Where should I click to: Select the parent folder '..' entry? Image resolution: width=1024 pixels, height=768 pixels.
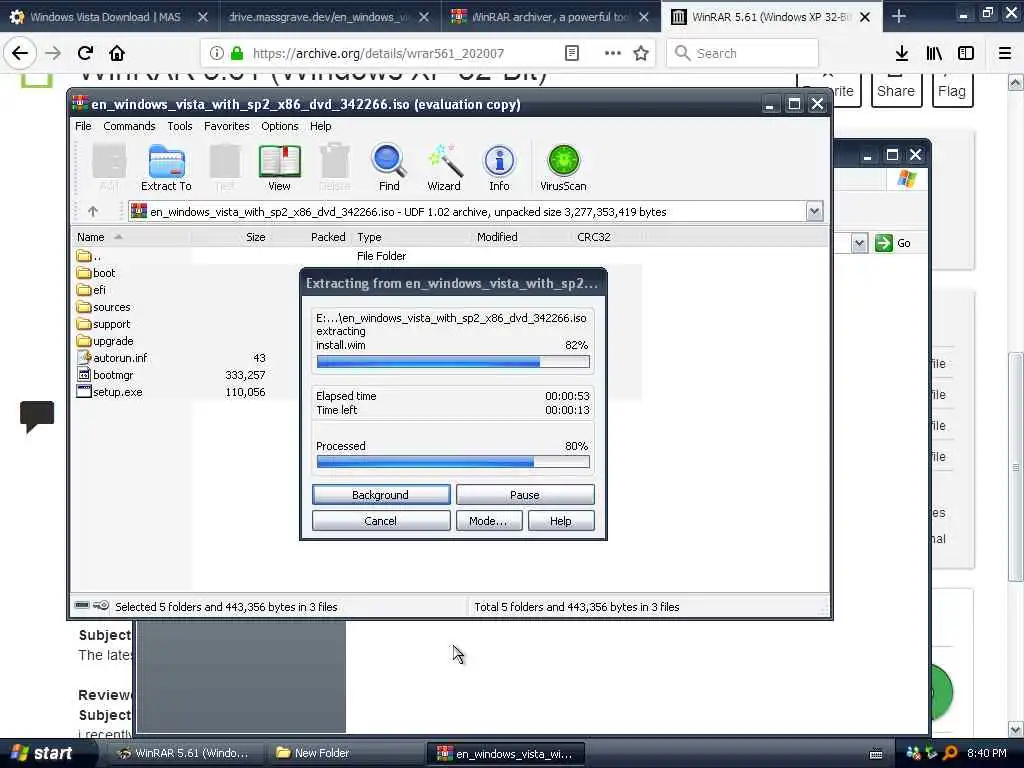[89, 256]
